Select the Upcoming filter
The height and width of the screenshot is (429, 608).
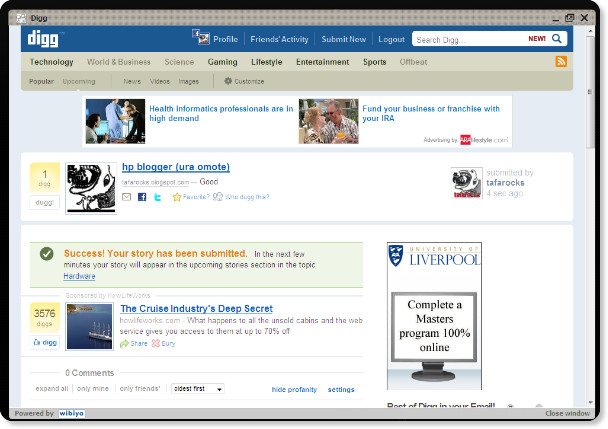(79, 81)
